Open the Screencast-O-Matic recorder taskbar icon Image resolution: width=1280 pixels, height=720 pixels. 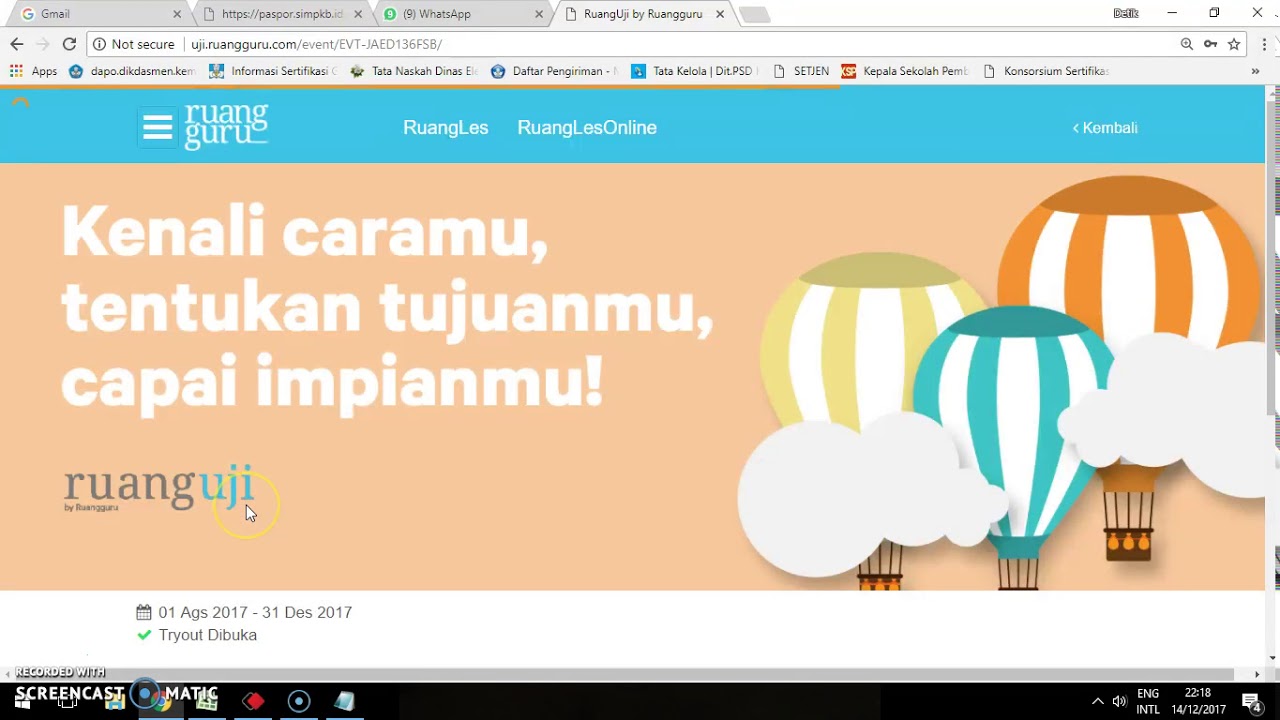coord(299,701)
